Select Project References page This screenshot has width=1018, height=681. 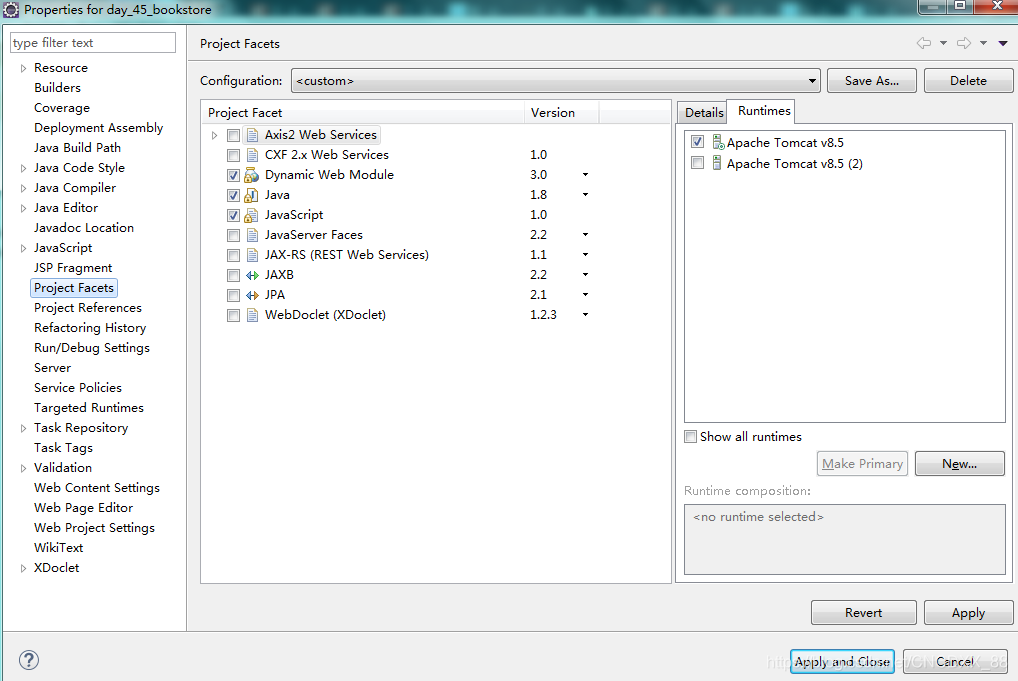(x=88, y=308)
